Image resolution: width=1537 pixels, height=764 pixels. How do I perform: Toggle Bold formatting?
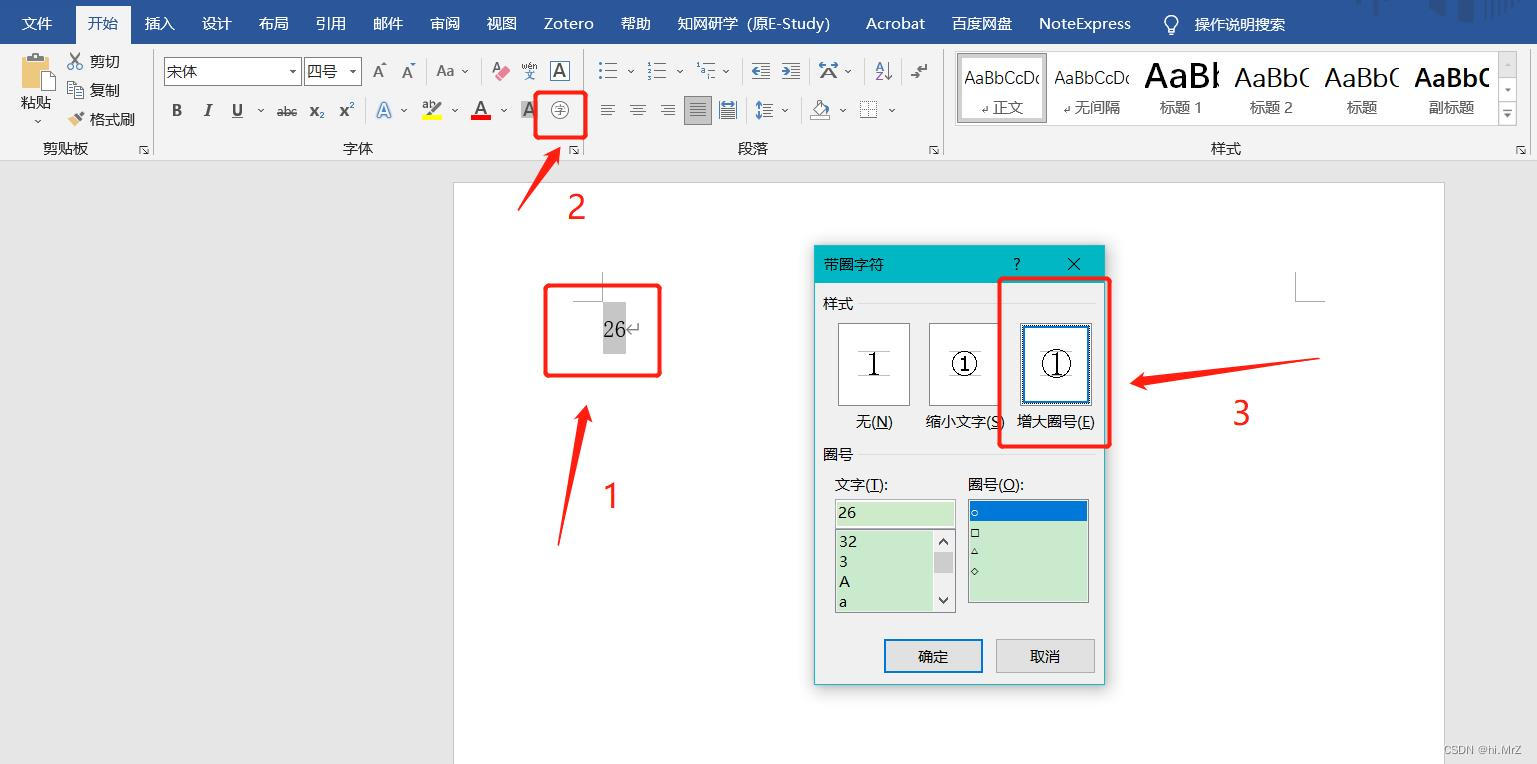pyautogui.click(x=177, y=110)
